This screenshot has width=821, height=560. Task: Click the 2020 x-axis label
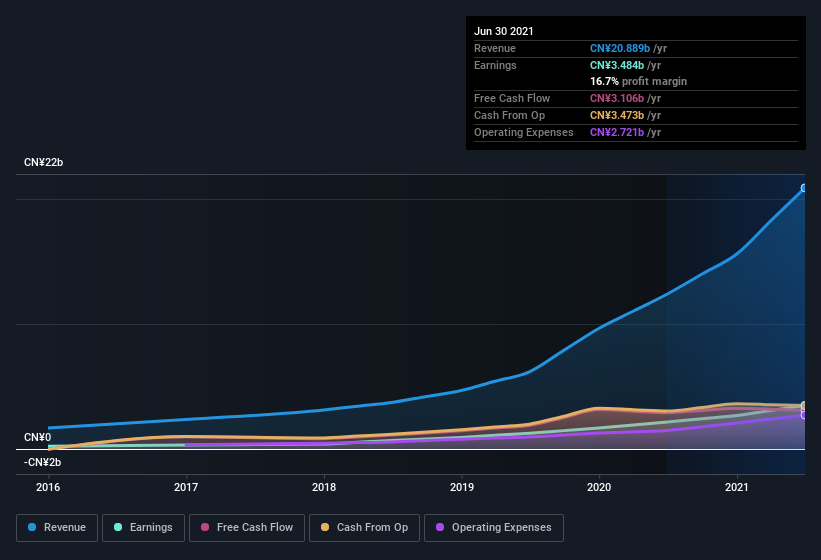599,487
